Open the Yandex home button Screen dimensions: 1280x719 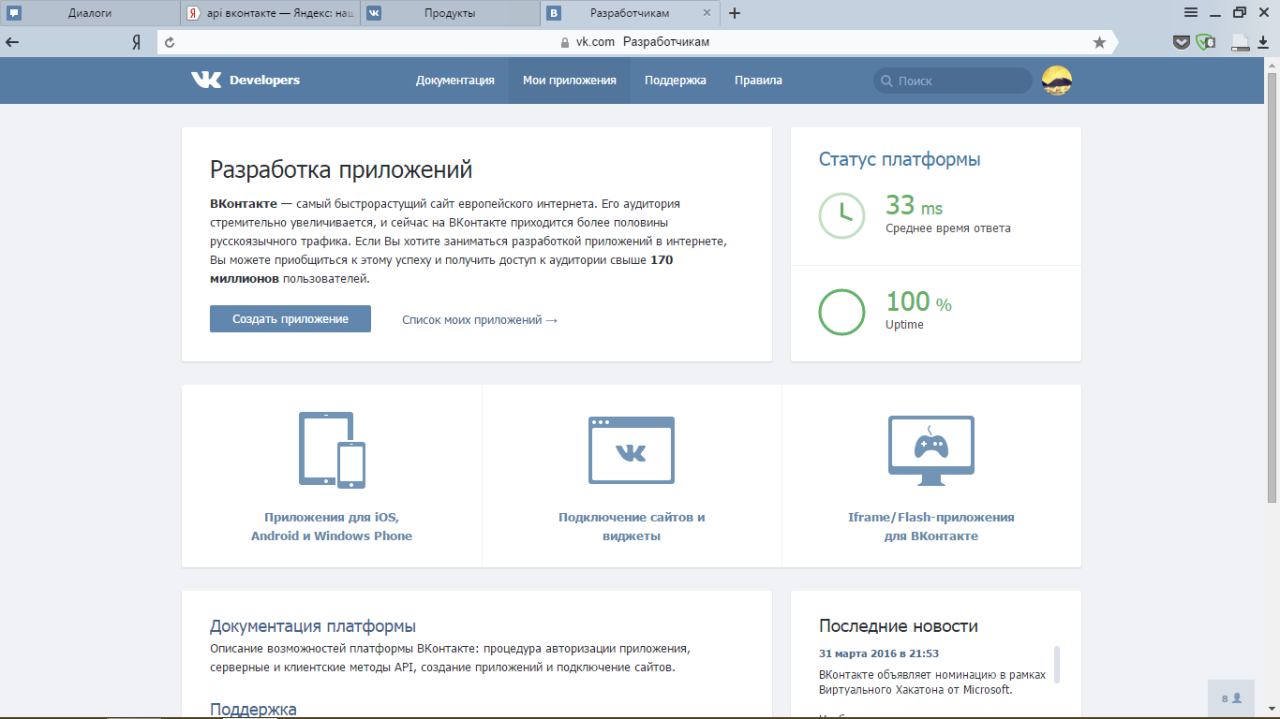[136, 42]
